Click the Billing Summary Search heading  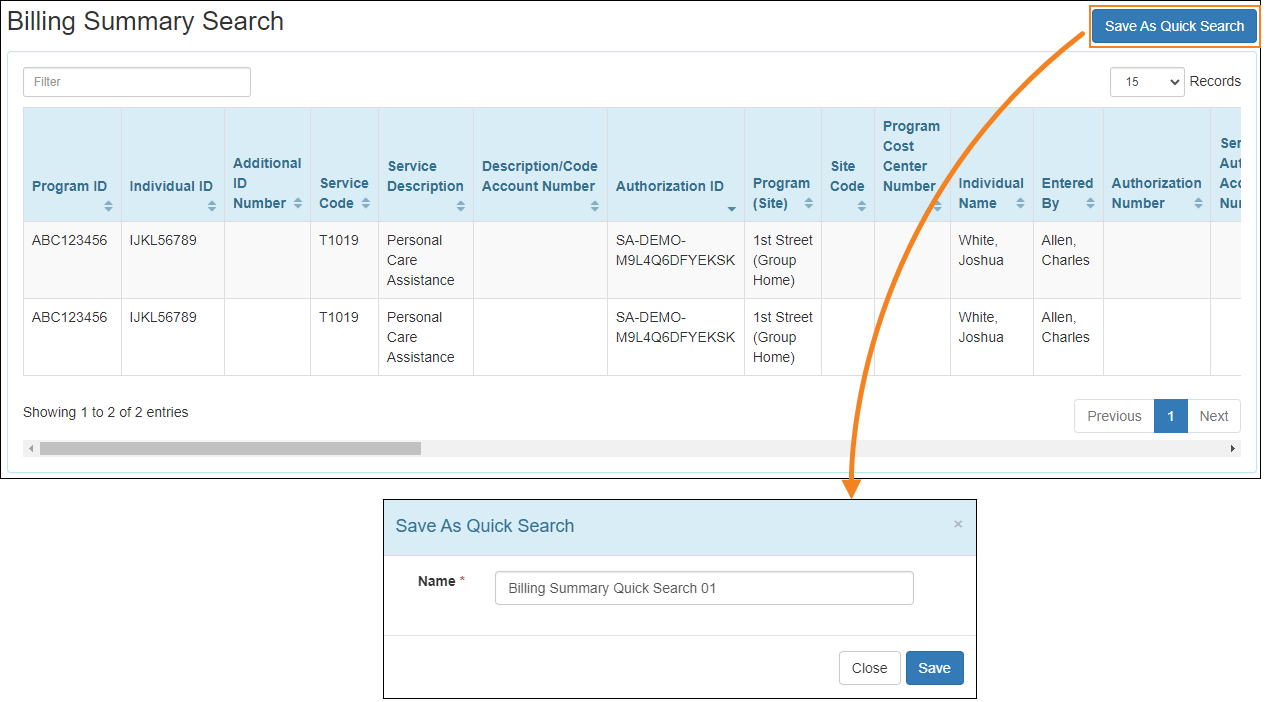point(146,22)
